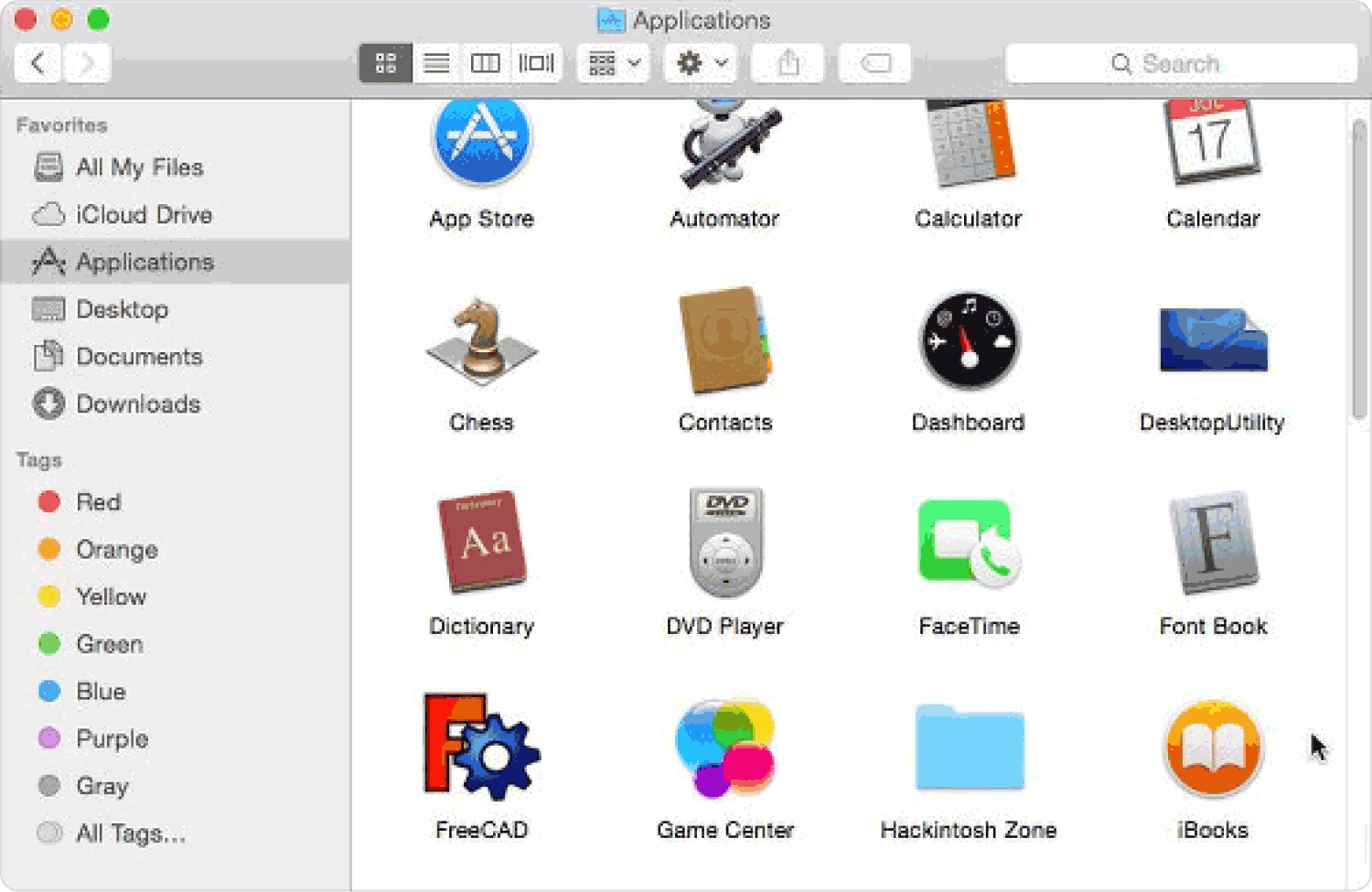
Task: Open the Action gear menu
Action: pyautogui.click(x=701, y=63)
